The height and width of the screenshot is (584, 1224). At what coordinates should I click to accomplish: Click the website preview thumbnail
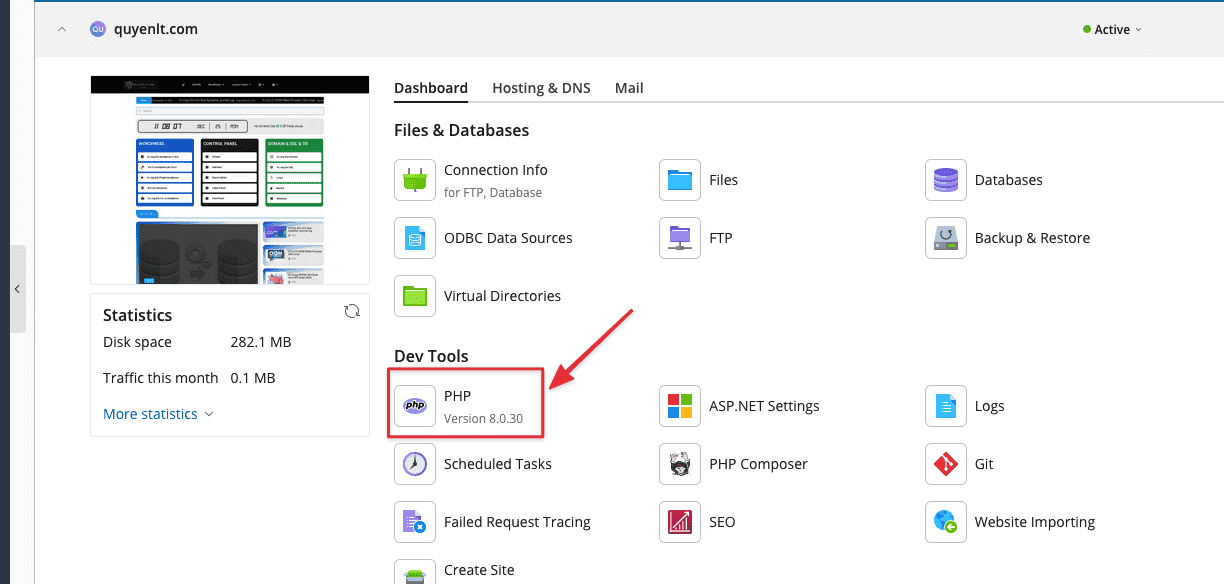point(230,180)
